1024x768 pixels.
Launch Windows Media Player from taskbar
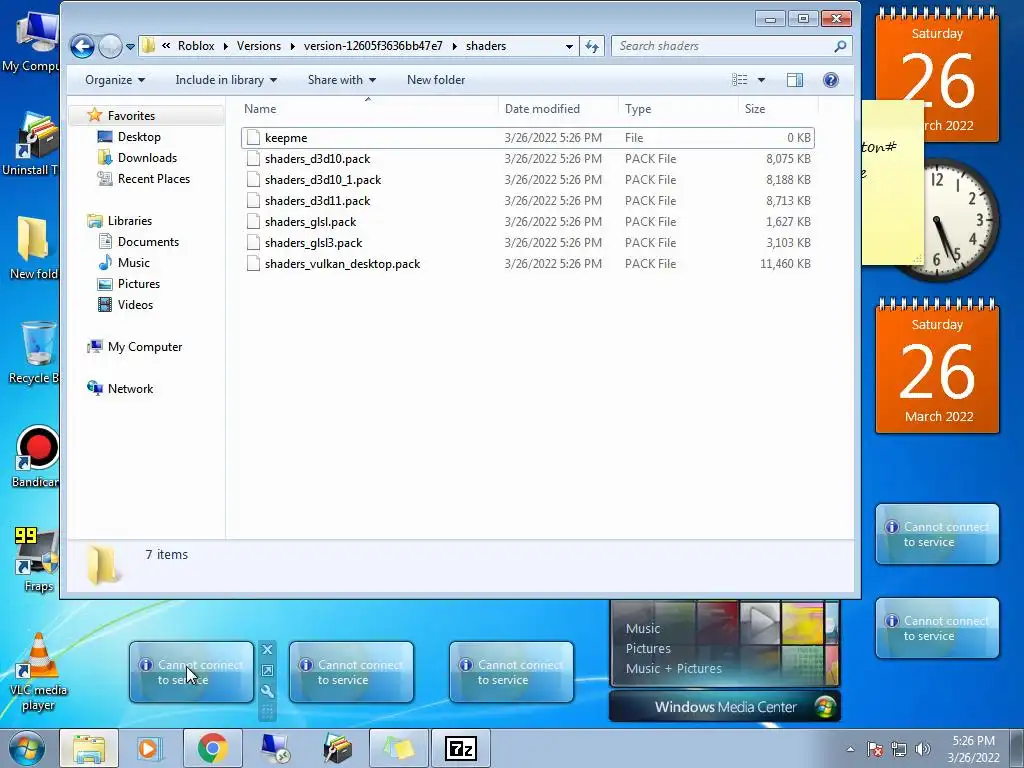click(x=150, y=749)
